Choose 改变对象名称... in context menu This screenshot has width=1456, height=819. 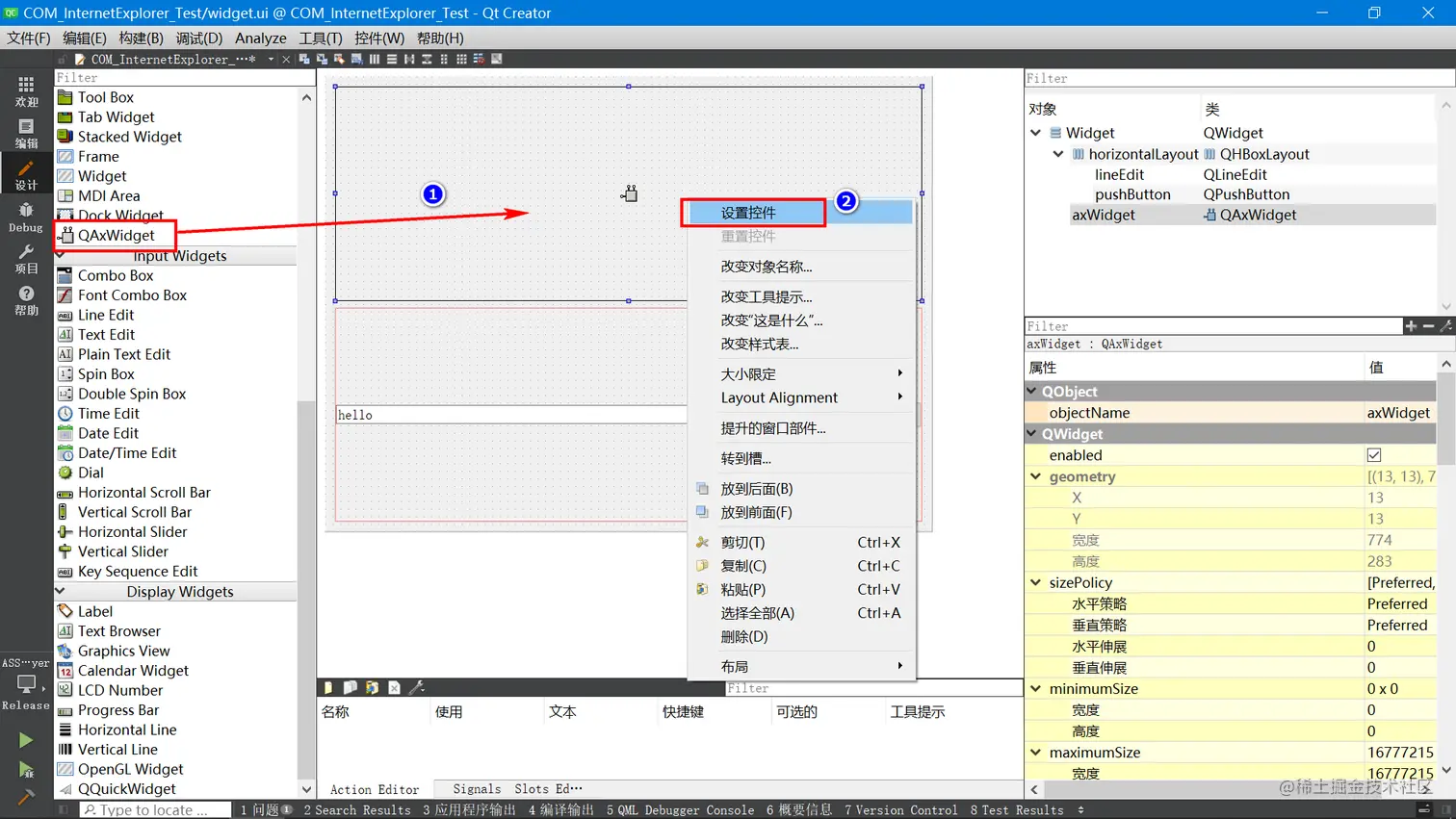pyautogui.click(x=801, y=267)
